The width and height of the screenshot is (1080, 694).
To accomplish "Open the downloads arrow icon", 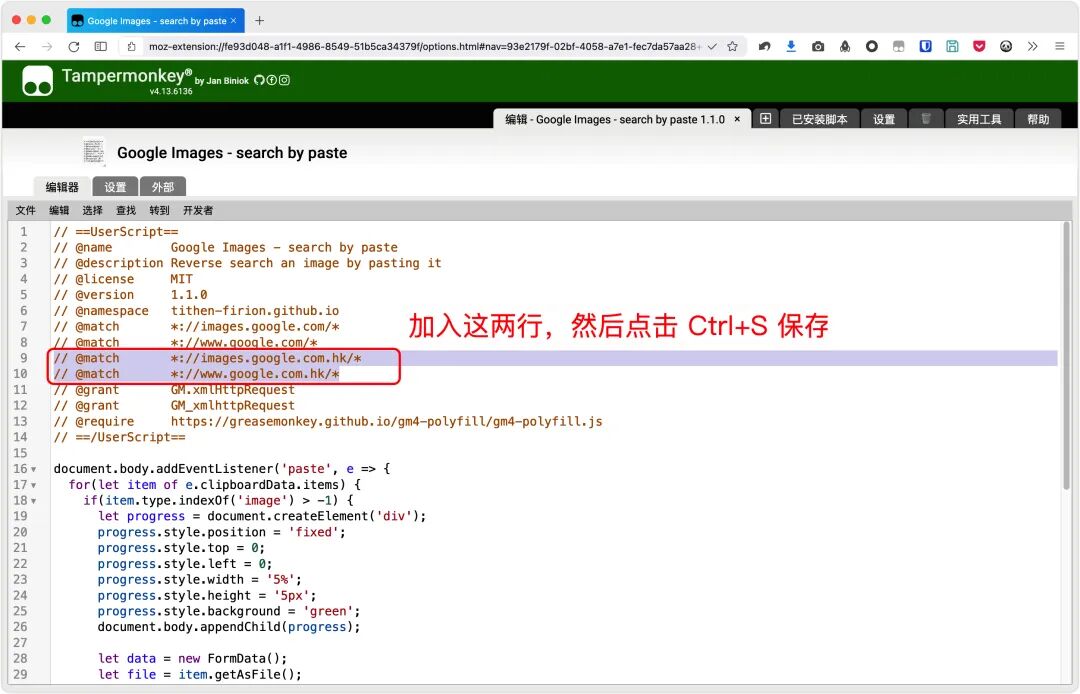I will (791, 47).
